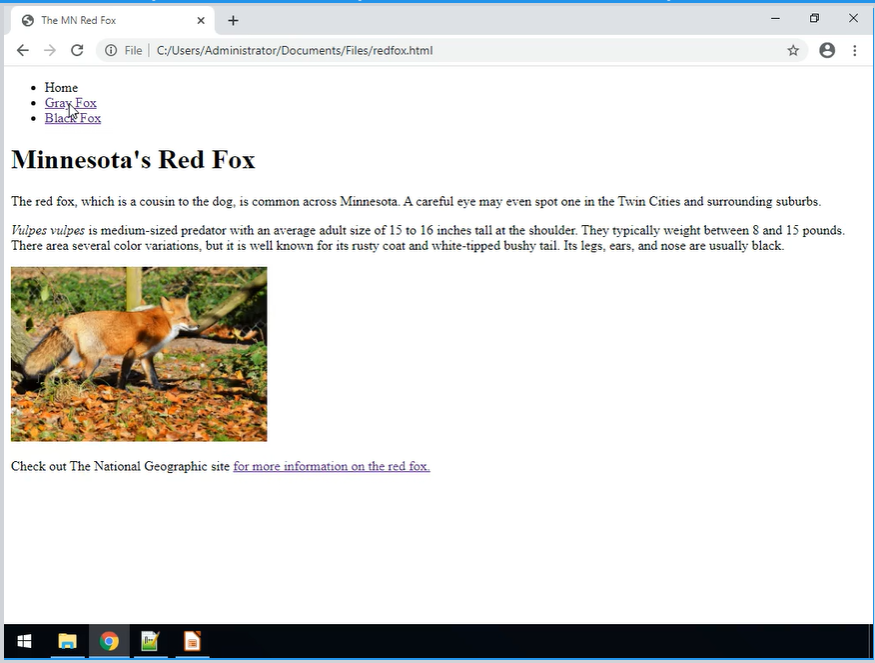Open the notepad editor taskbar icon
875x663 pixels.
click(x=150, y=642)
